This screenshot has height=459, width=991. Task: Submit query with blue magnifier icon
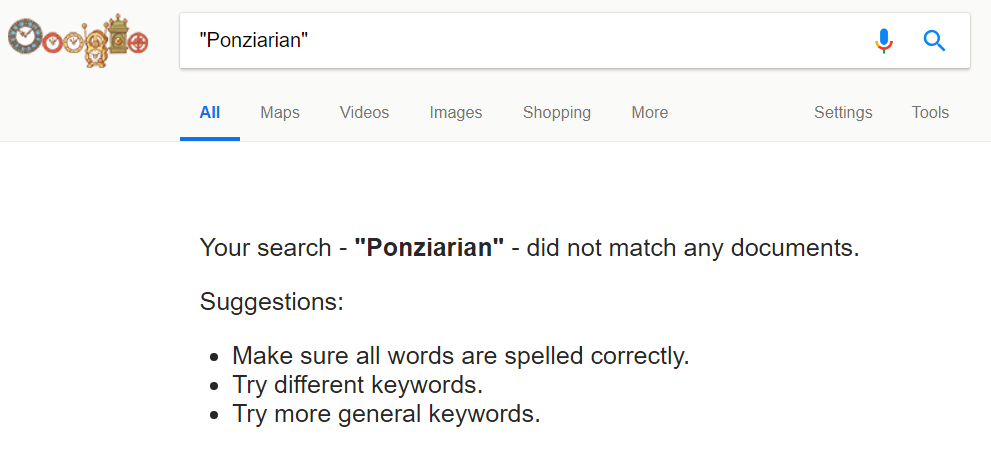tap(934, 41)
